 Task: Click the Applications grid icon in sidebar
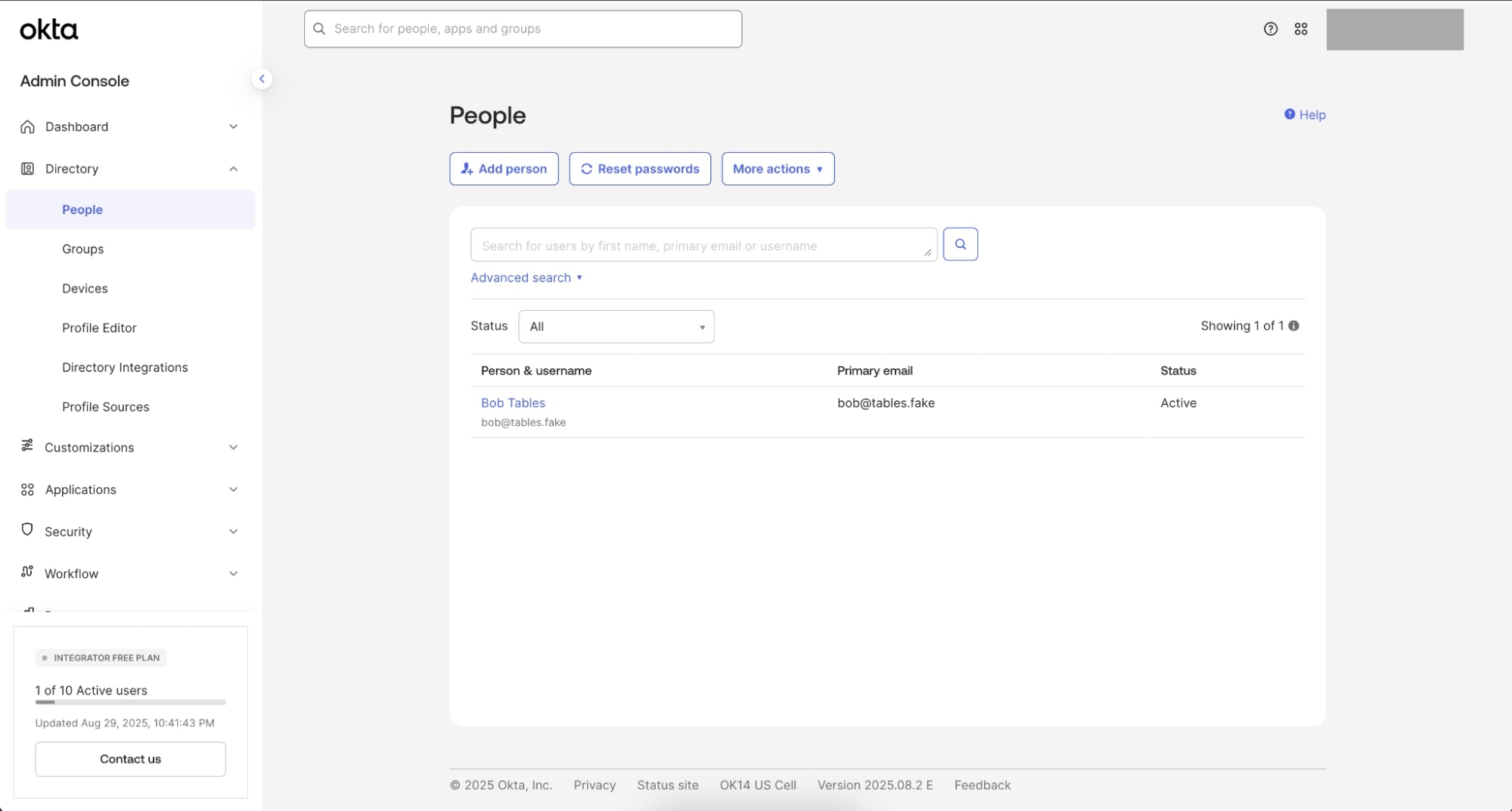pyautogui.click(x=27, y=489)
